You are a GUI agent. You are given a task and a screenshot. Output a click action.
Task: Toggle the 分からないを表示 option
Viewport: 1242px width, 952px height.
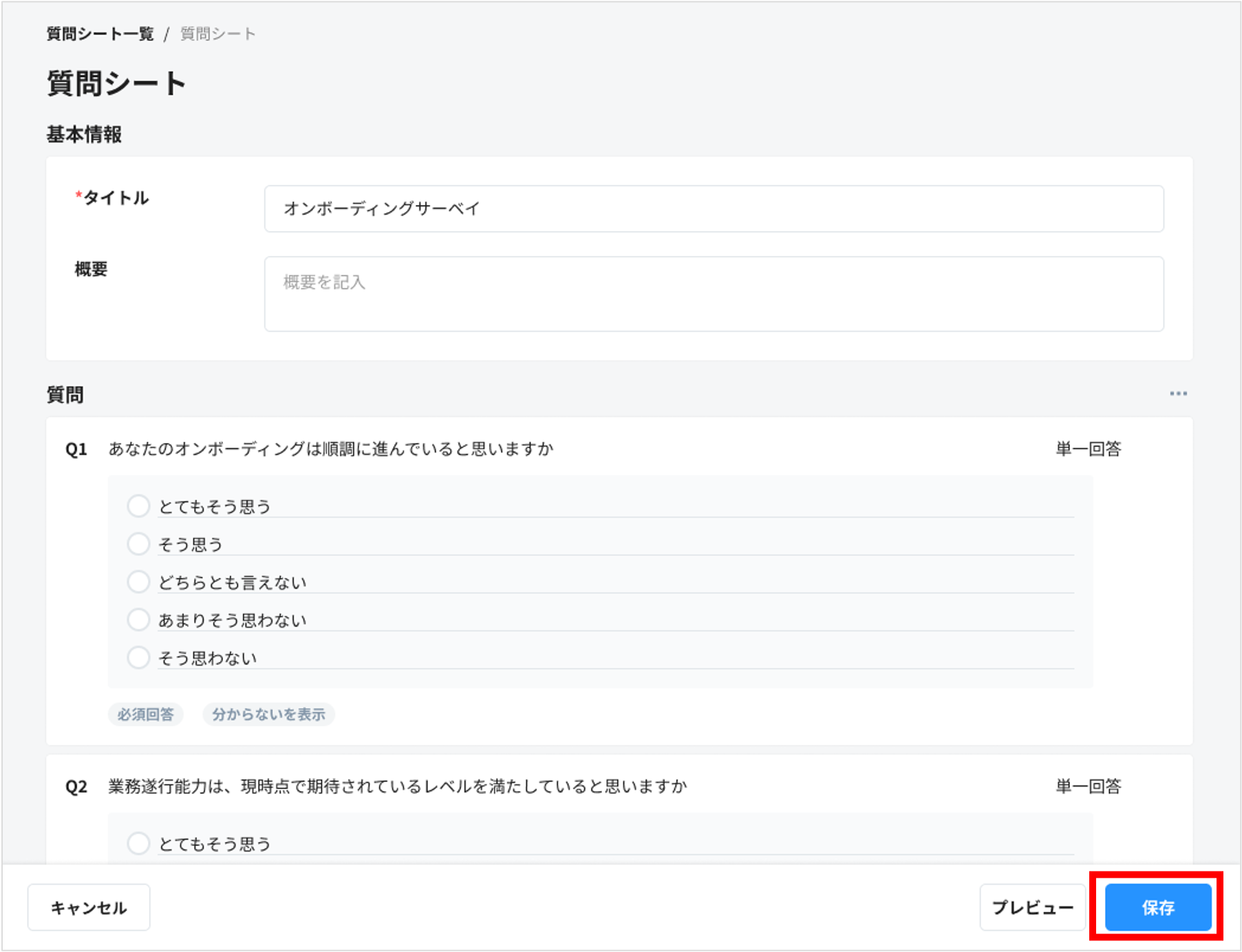point(268,714)
